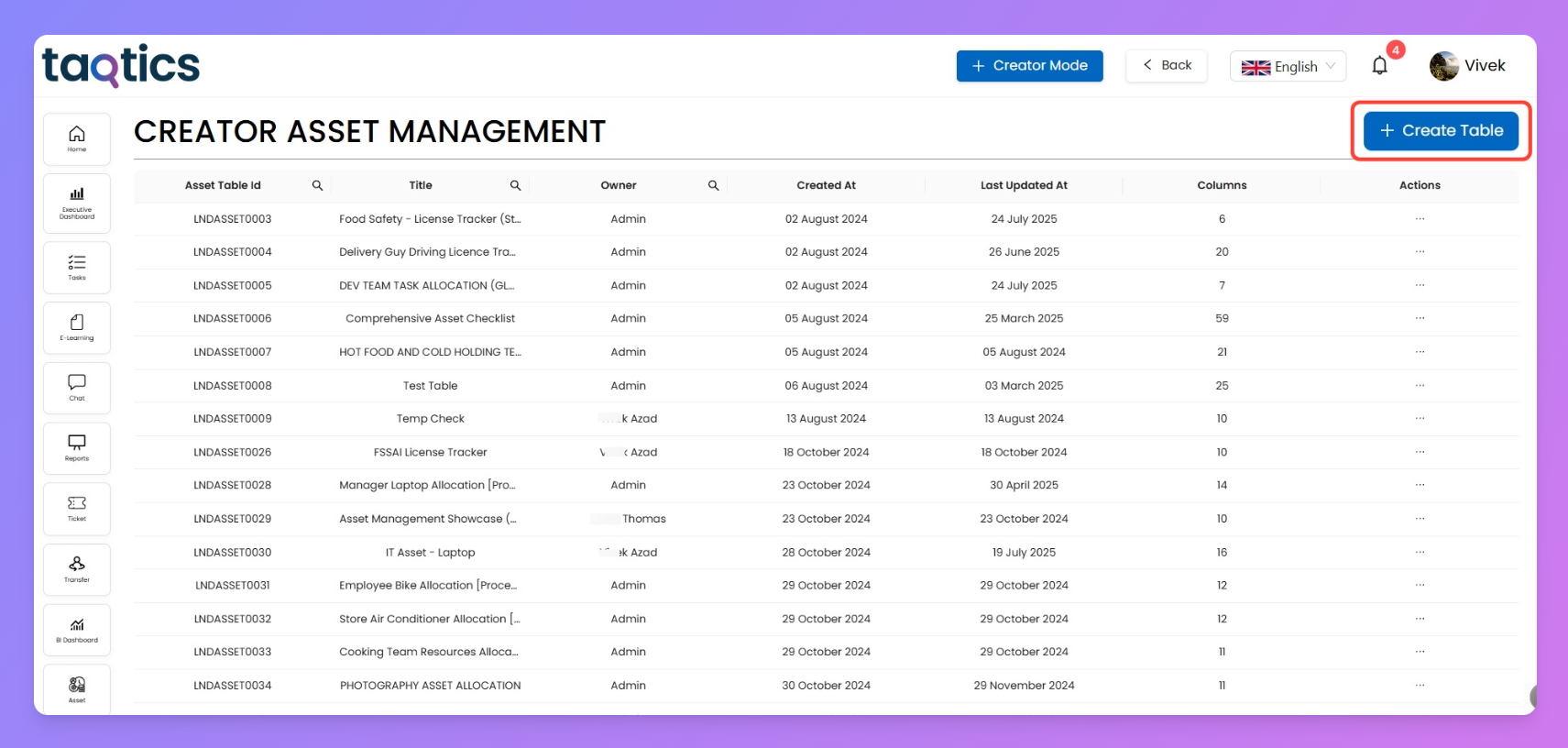Open actions menu for Temp Check row

(1420, 418)
